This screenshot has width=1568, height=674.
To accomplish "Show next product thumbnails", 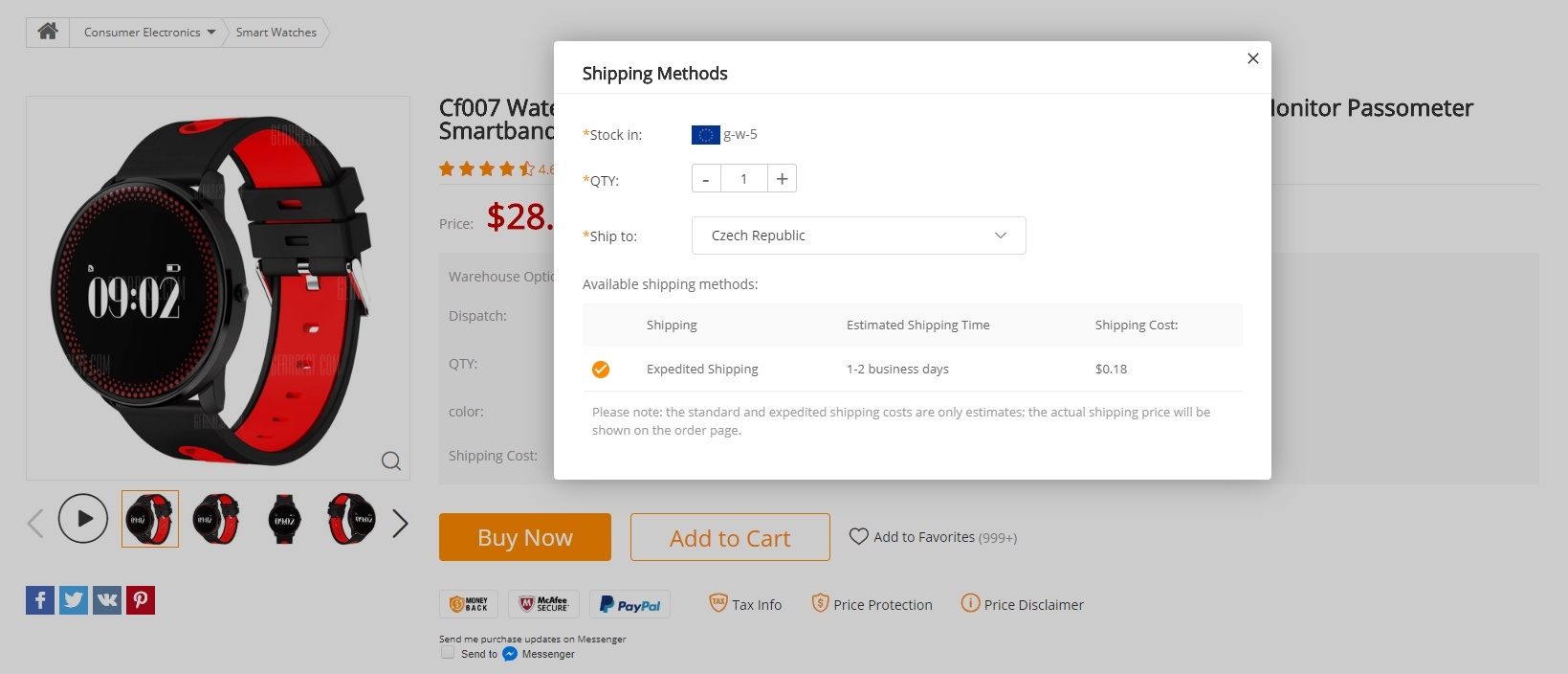I will click(400, 523).
